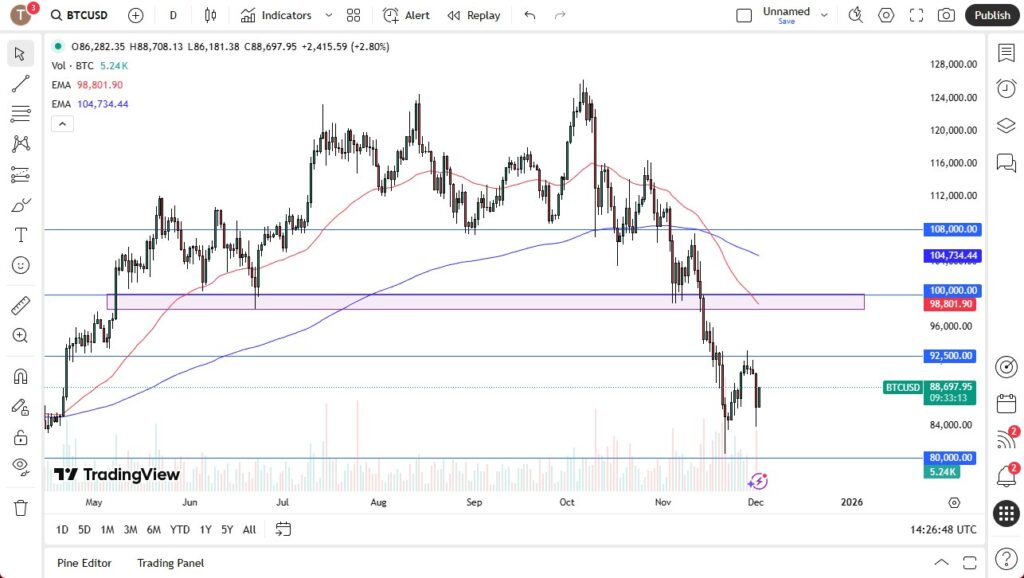Viewport: 1024px width, 578px height.
Task: Click the 100,000.00 price level label
Action: (x=951, y=291)
